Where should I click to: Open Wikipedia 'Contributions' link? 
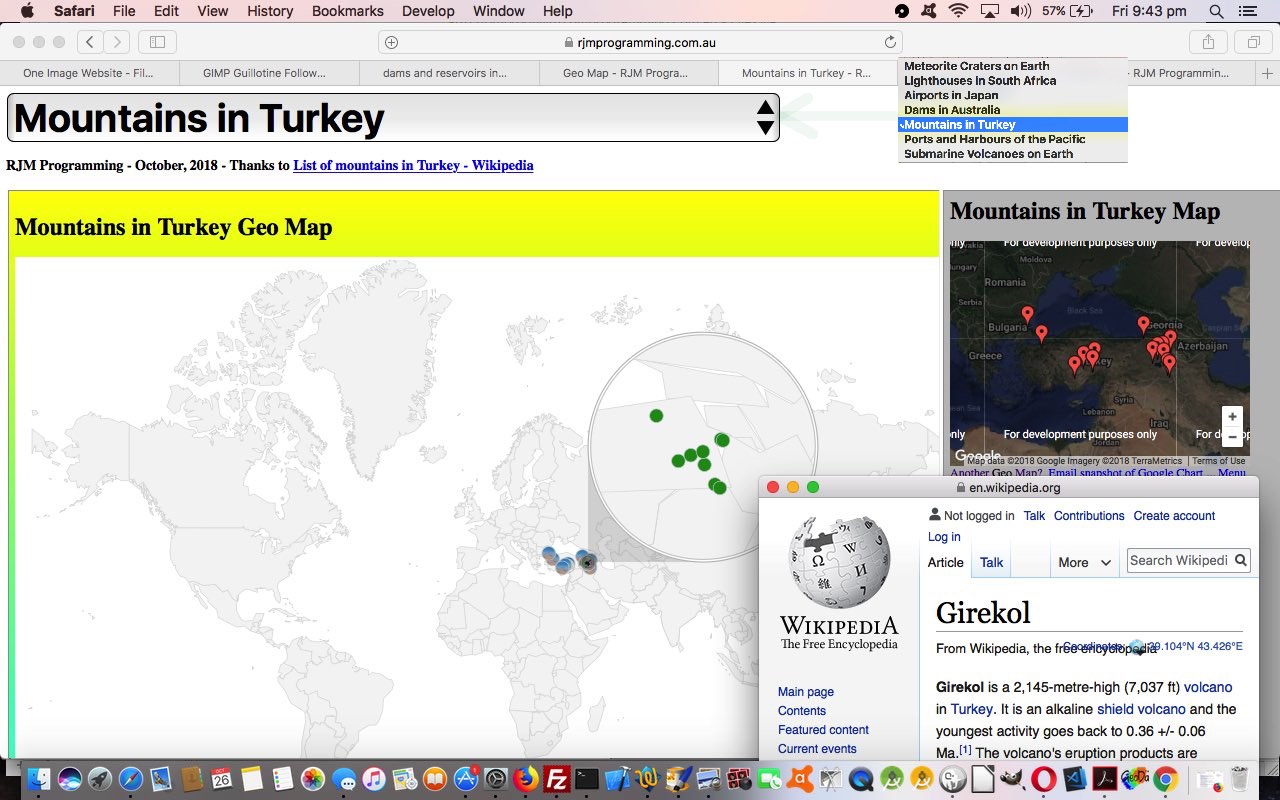point(1089,516)
